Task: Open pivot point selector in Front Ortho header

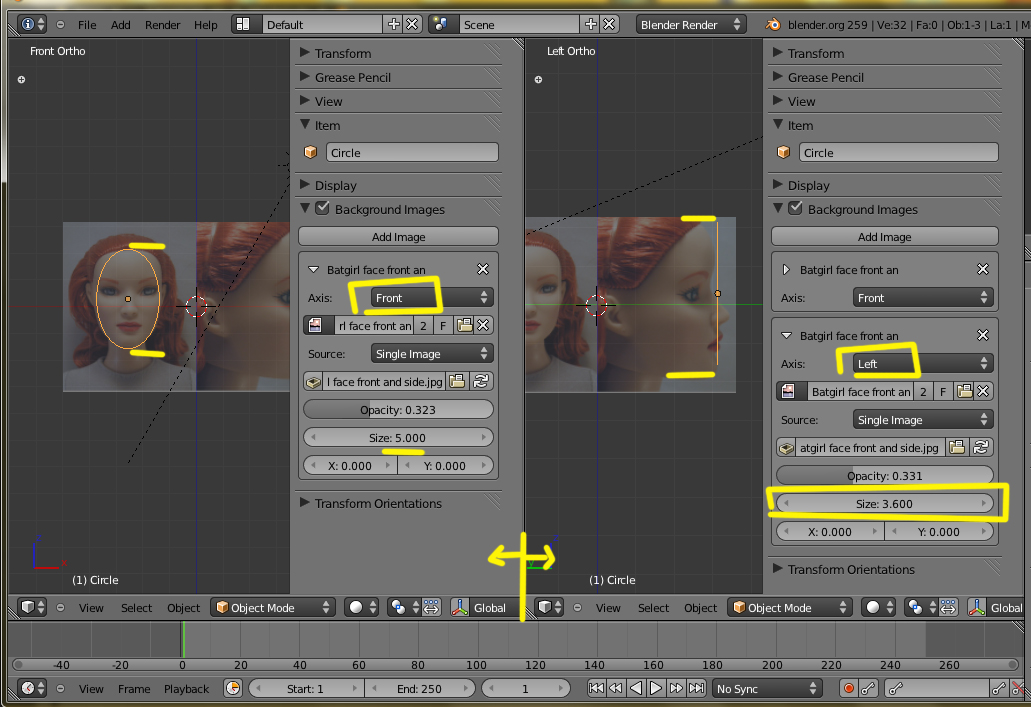Action: (x=404, y=607)
